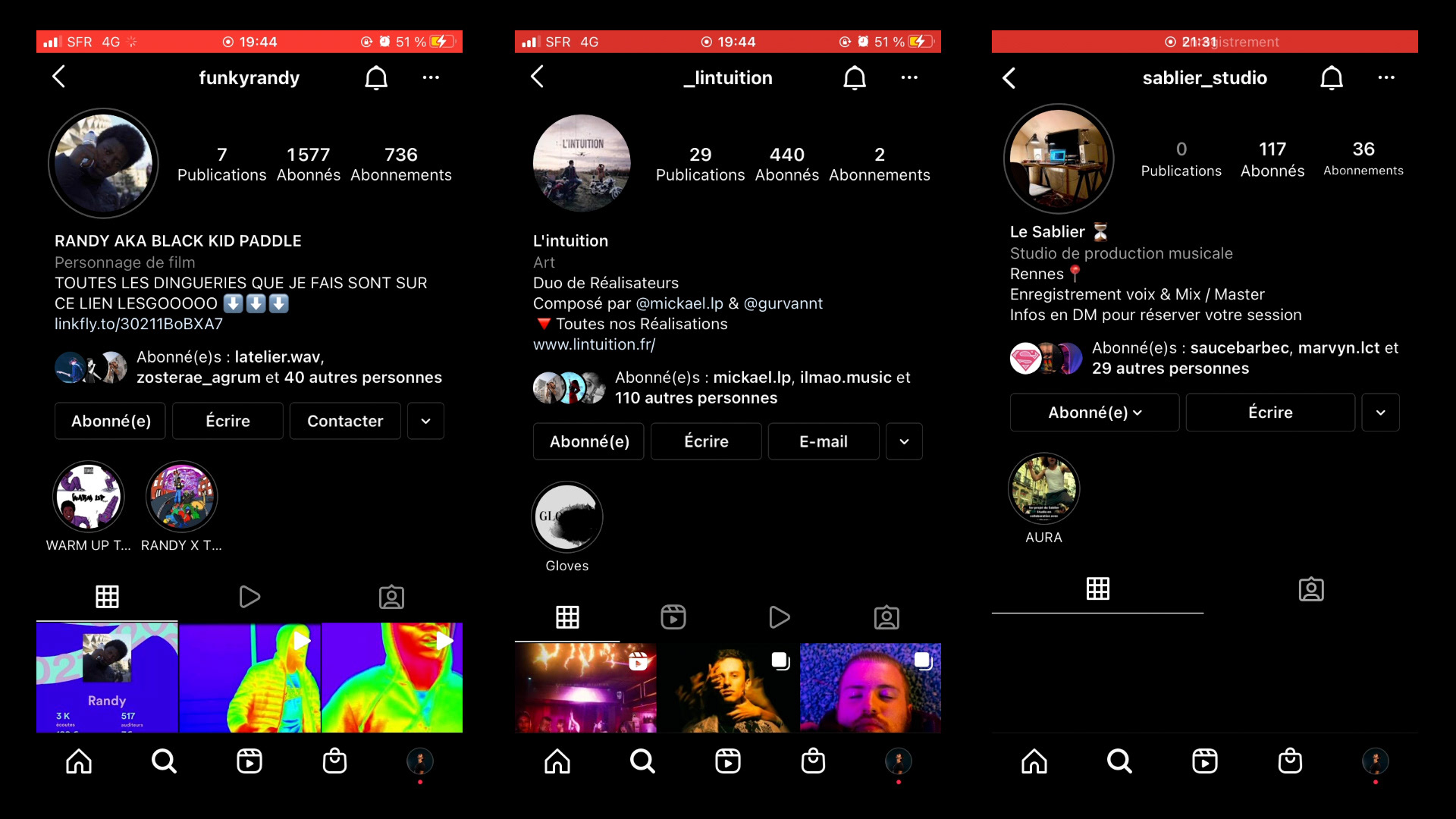View funkyrandy profile picture
1456x819 pixels.
(103, 163)
